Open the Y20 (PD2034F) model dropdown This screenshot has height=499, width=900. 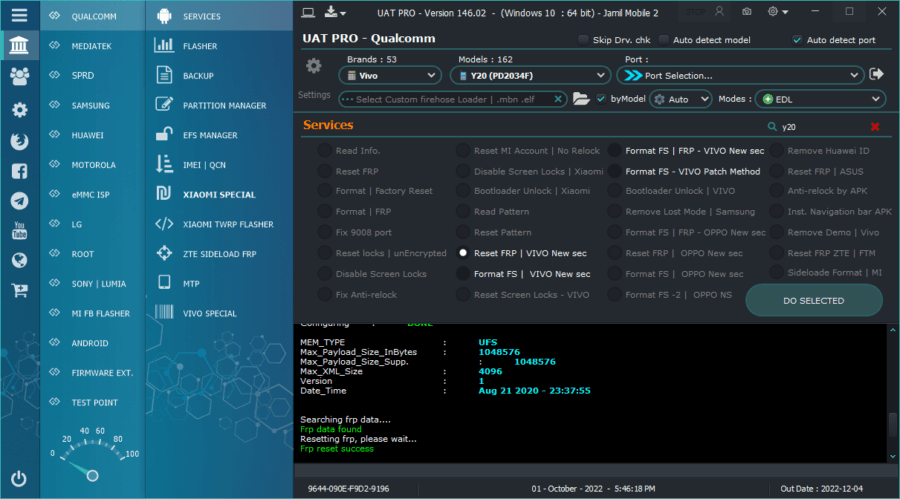click(x=529, y=75)
